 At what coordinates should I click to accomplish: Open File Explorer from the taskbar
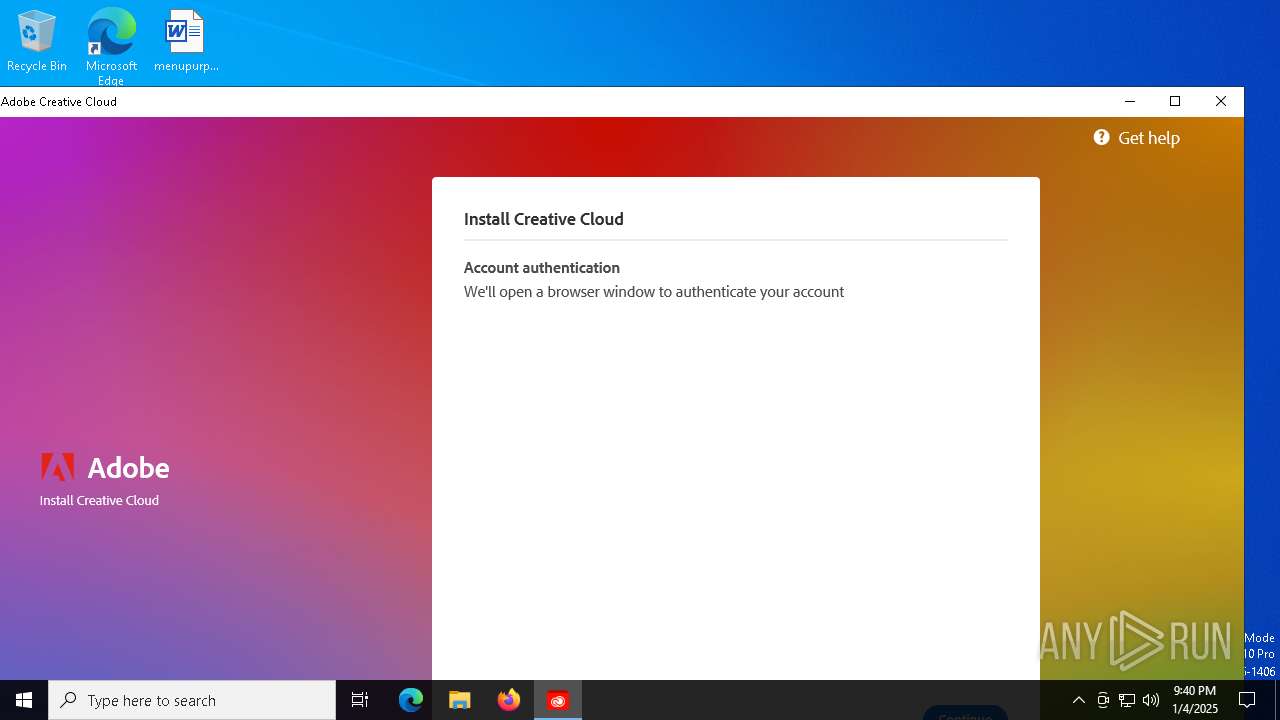[460, 700]
